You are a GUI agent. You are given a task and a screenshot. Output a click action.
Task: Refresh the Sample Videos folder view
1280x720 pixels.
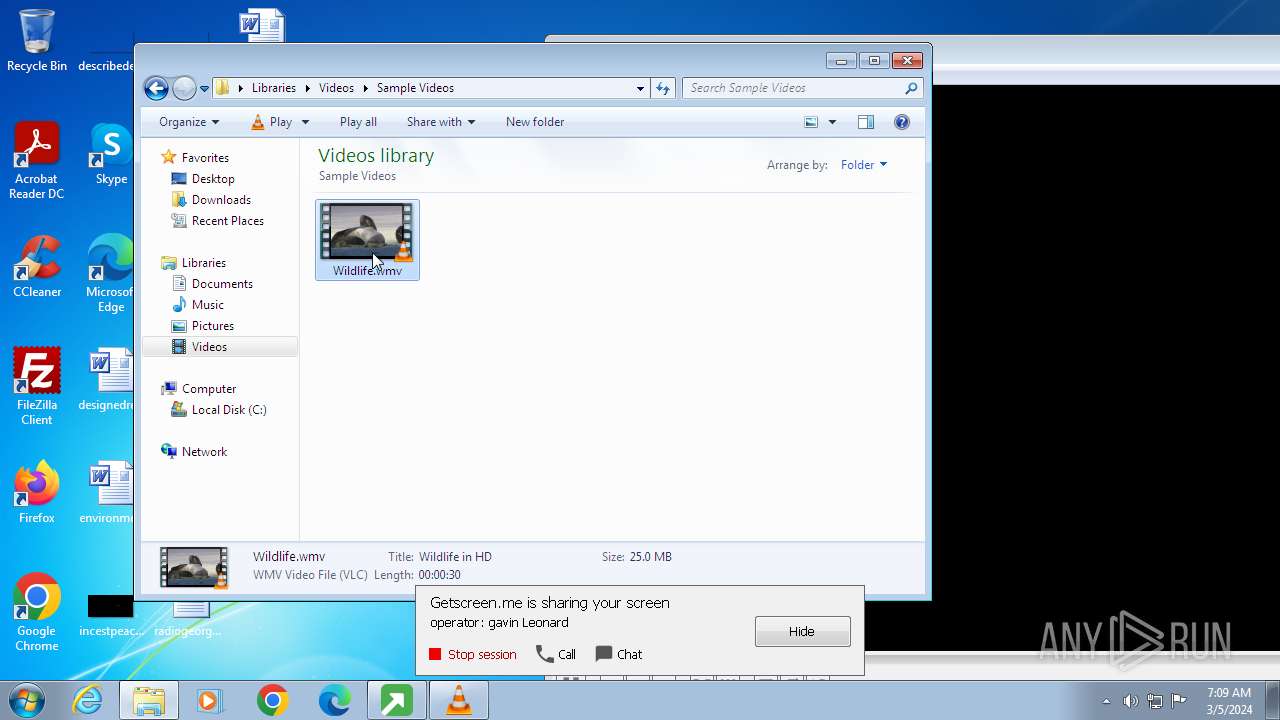(662, 88)
